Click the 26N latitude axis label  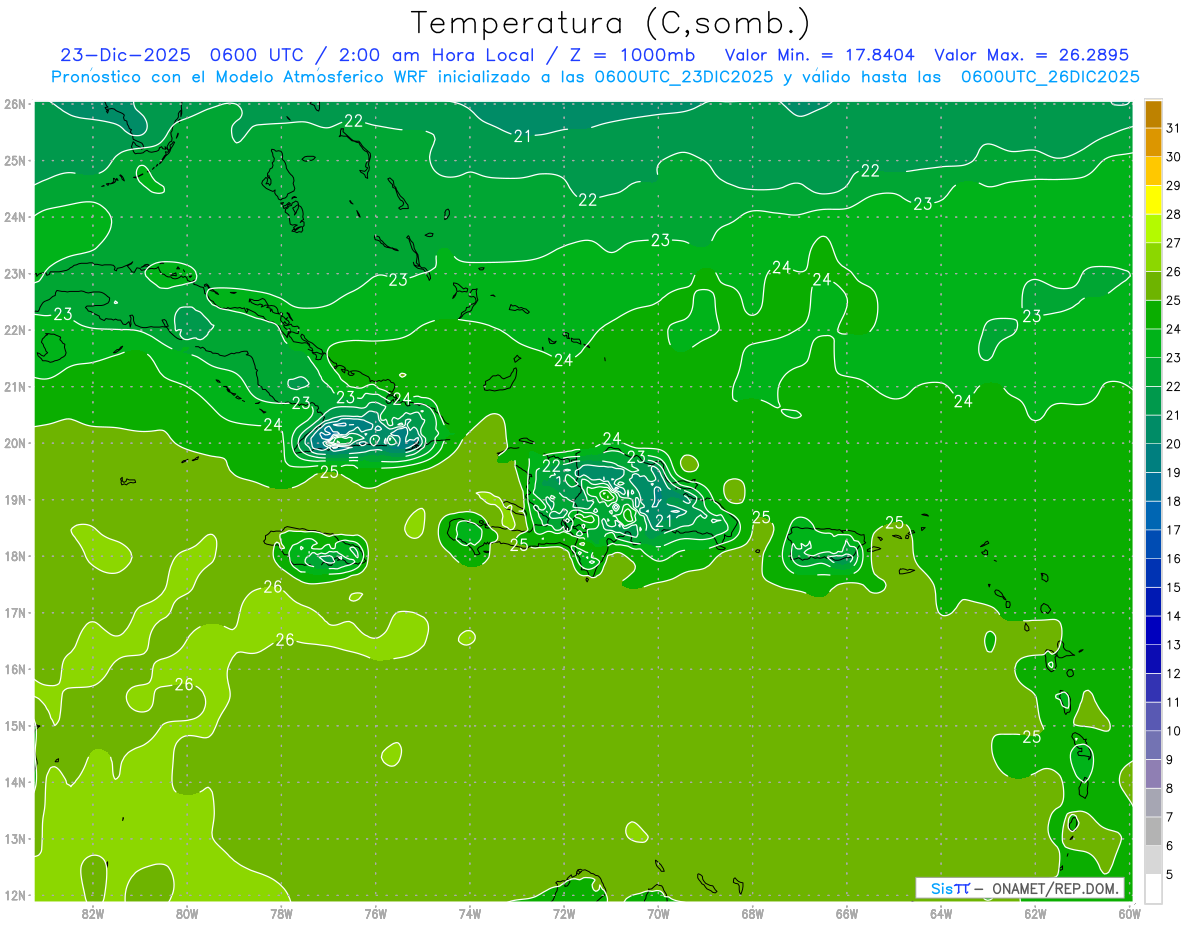coord(15,104)
